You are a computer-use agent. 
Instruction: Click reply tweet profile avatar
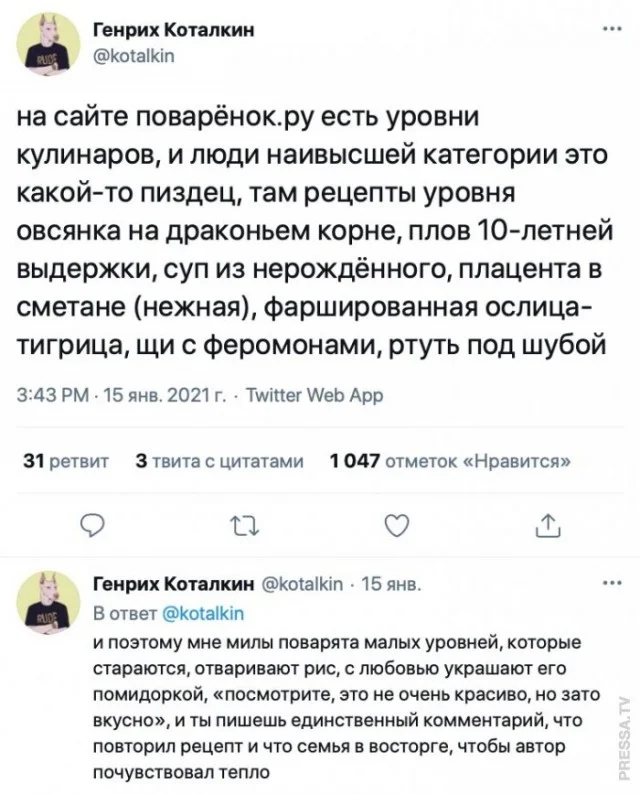pos(51,600)
